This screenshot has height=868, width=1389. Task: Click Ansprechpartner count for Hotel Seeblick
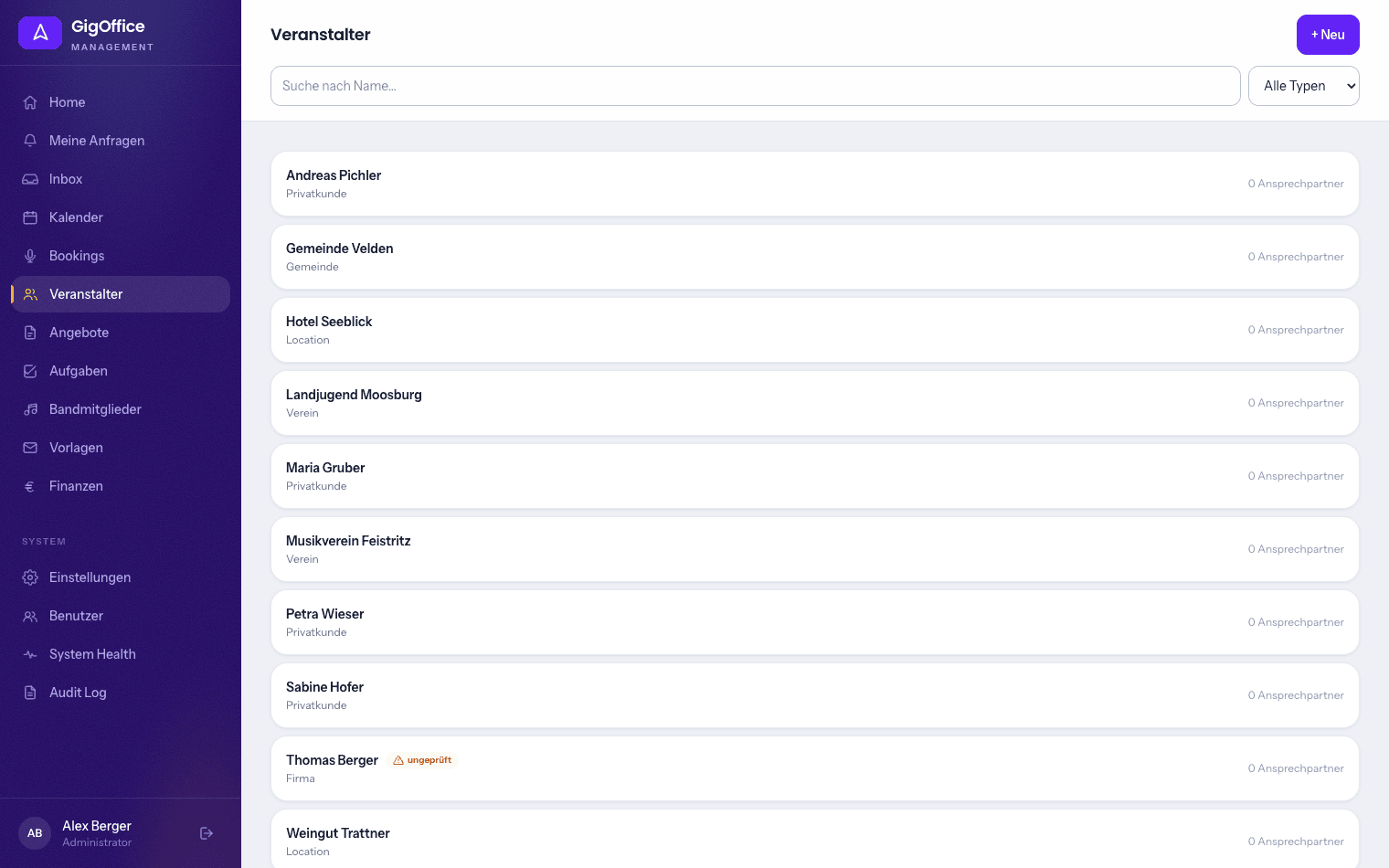tap(1296, 330)
